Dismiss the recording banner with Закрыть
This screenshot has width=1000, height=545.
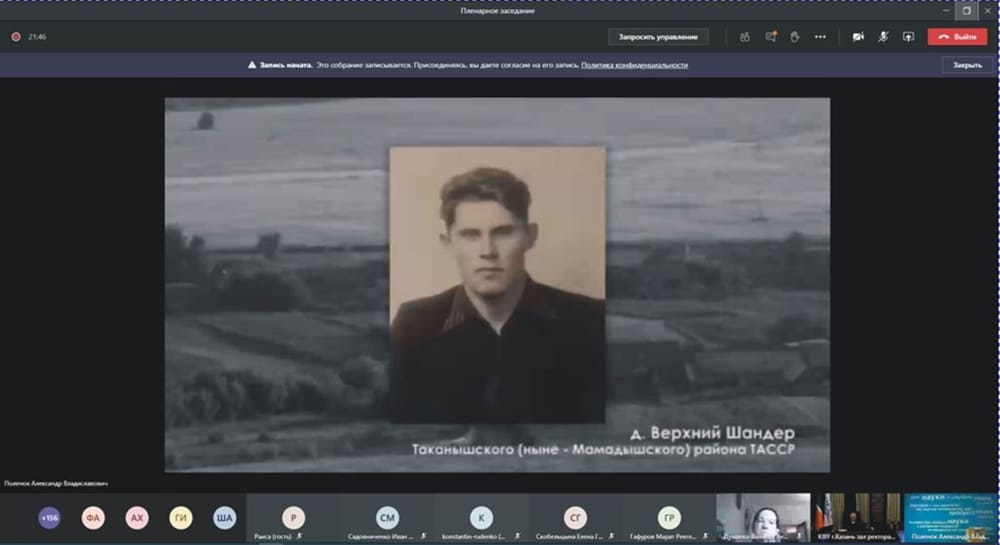pos(967,65)
